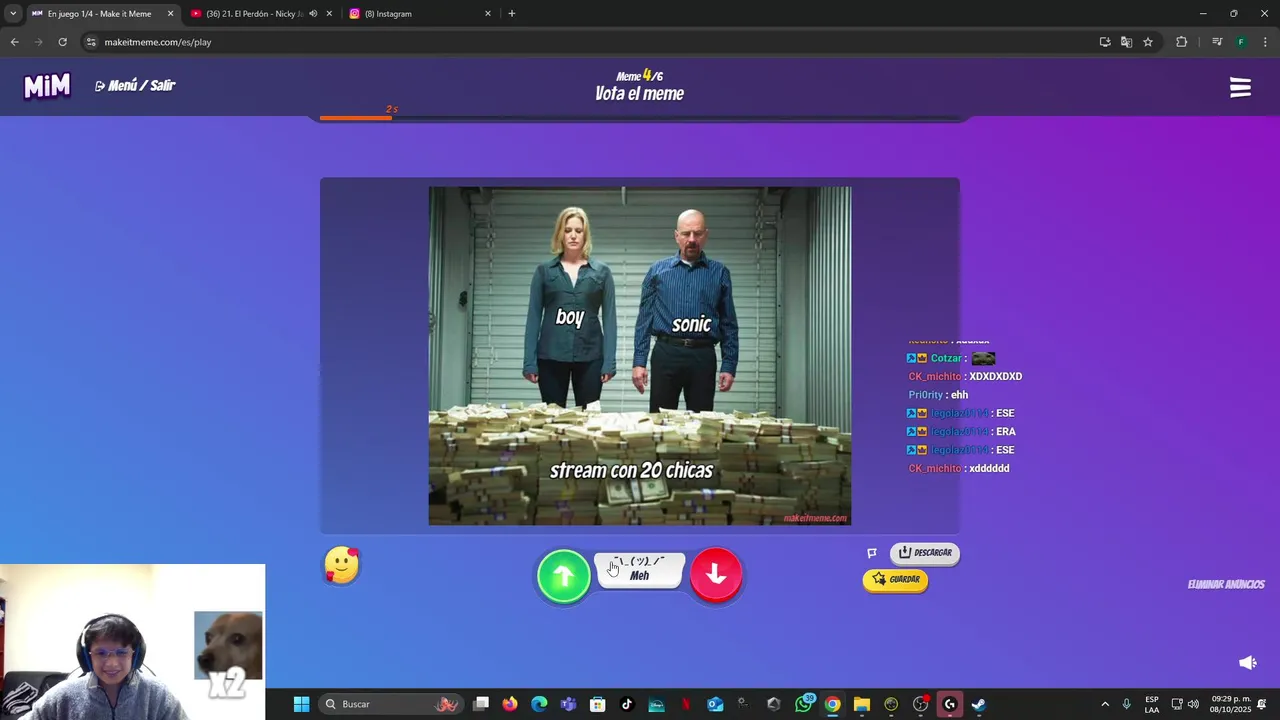The height and width of the screenshot is (720, 1280).
Task: Open the tab search dropdown
Action: click(x=12, y=14)
